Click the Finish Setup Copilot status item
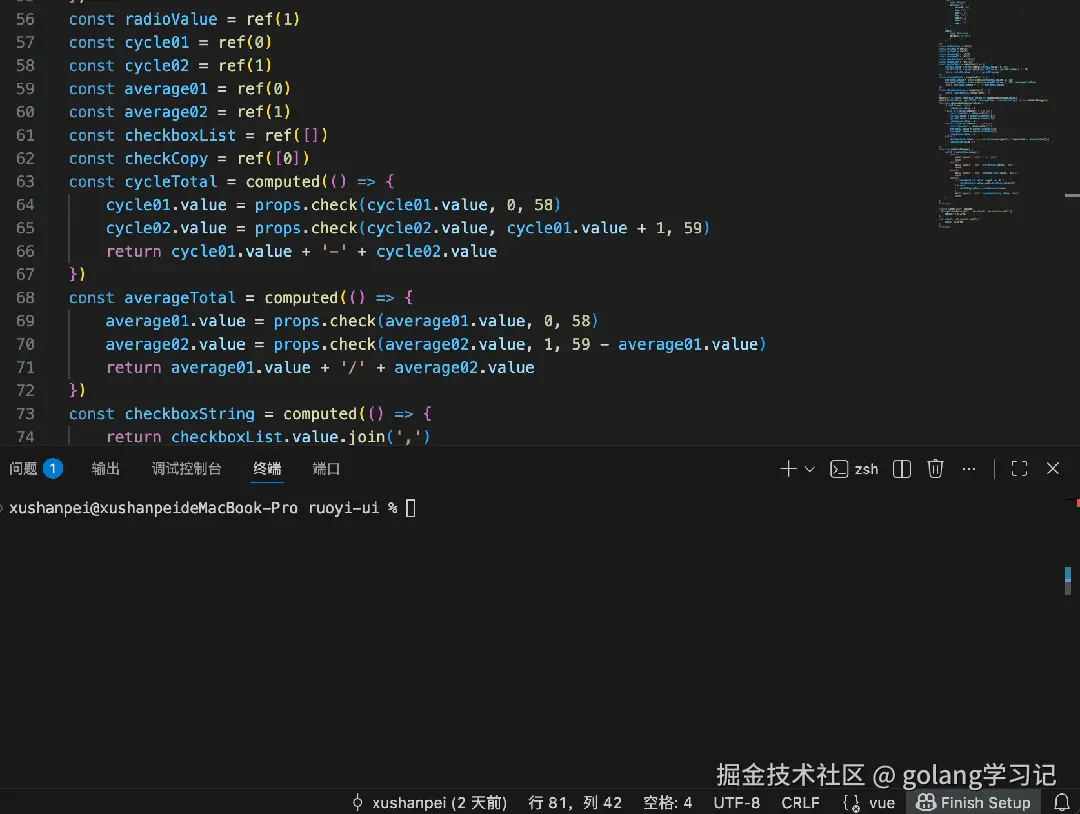 [x=973, y=803]
